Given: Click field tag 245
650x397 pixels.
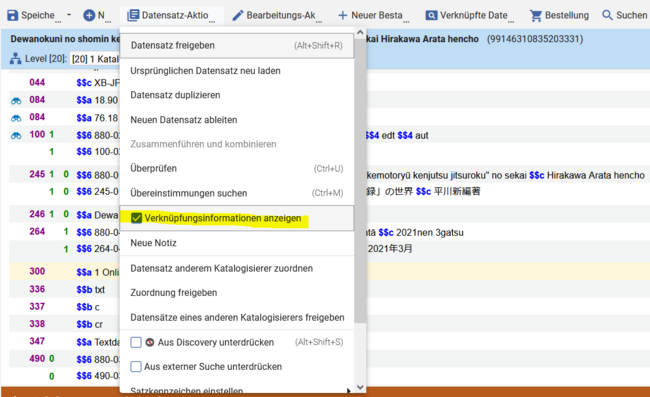Looking at the screenshot, I should point(37,174).
